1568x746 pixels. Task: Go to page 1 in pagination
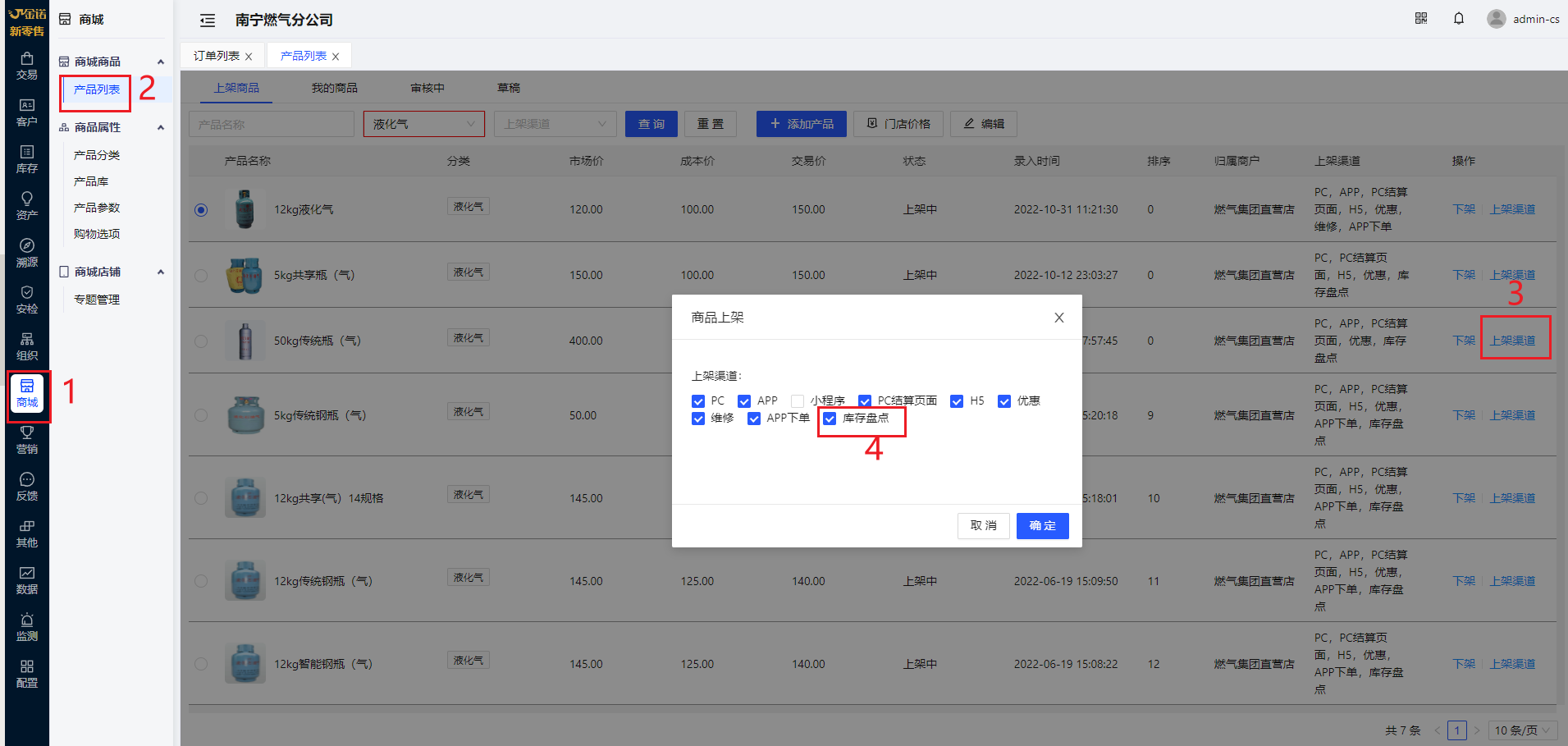point(1457,730)
